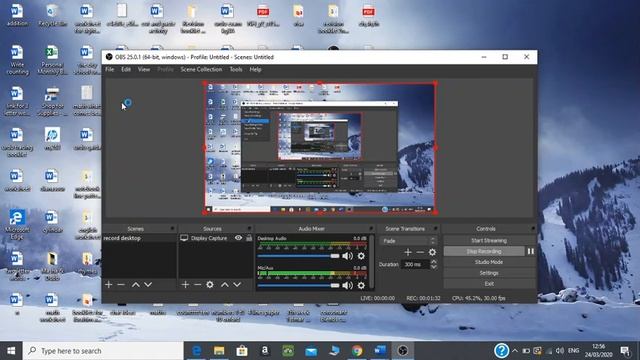The image size is (640, 360).
Task: Open the Mic/Aux settings gear
Action: (x=361, y=285)
